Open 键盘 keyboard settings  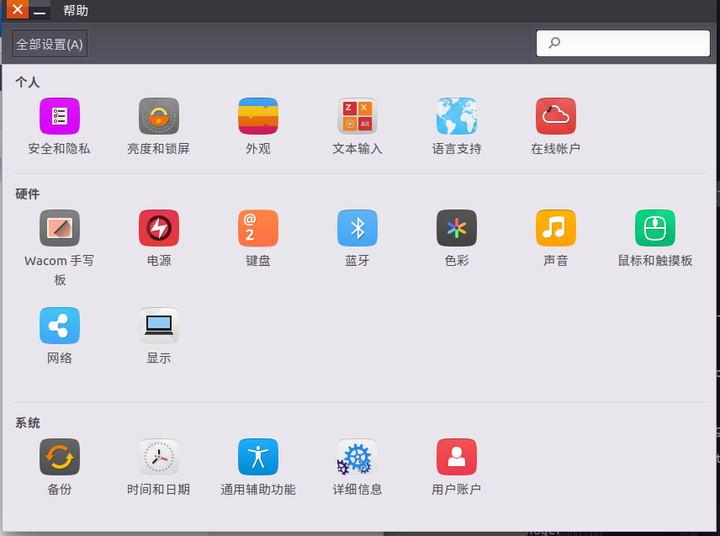tap(258, 228)
